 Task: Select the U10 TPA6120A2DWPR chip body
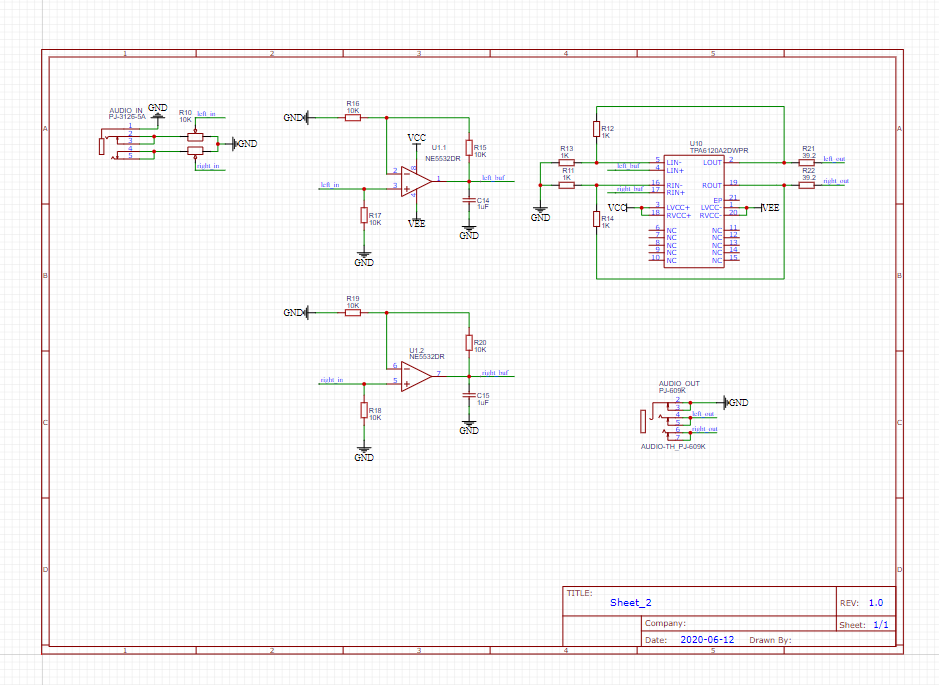(x=694, y=211)
